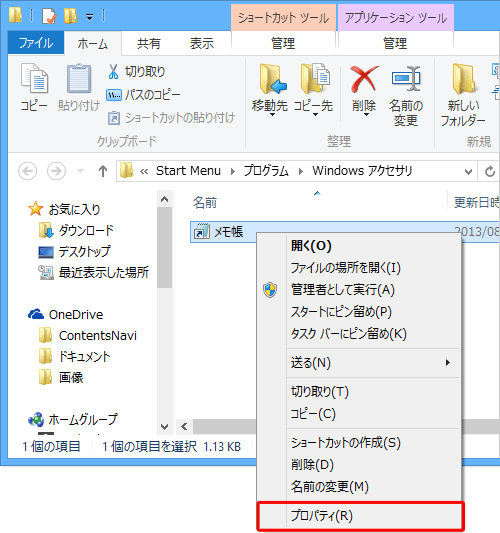Screen dimensions: 500x533
Task: Switch to the 表示 tab
Action: click(x=202, y=44)
